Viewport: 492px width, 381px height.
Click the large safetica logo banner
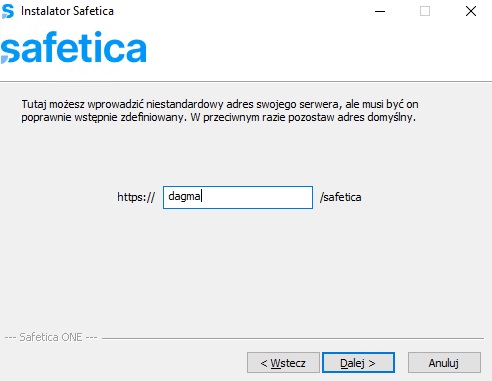click(74, 47)
